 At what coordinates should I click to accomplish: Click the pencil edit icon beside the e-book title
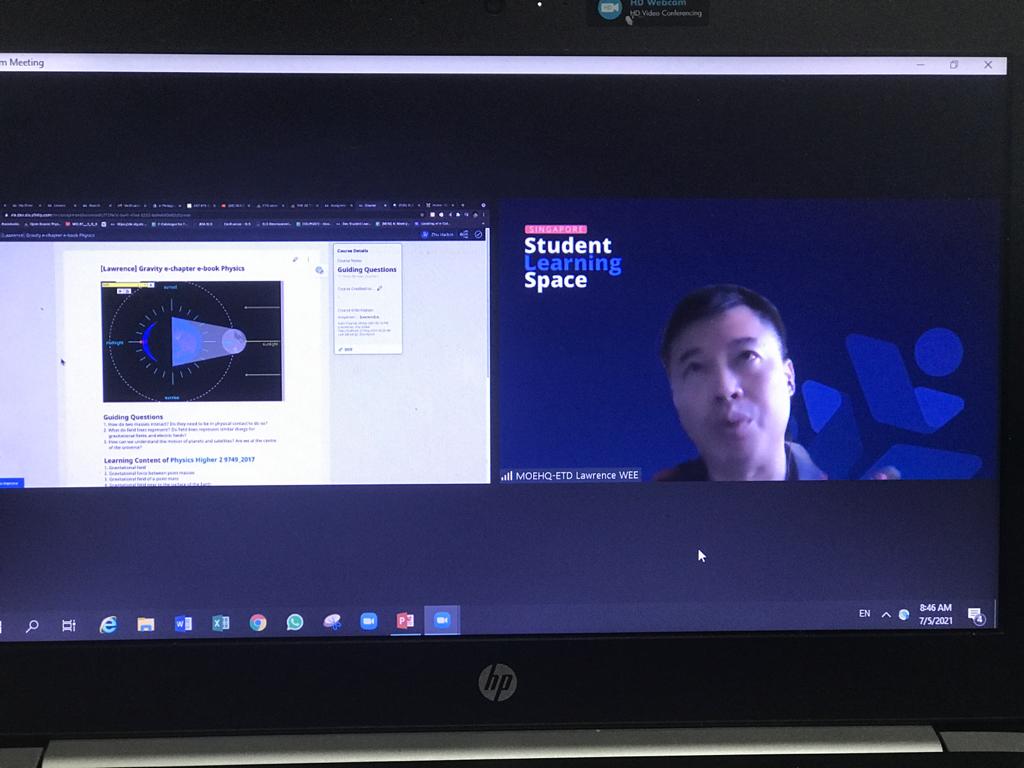coord(295,260)
